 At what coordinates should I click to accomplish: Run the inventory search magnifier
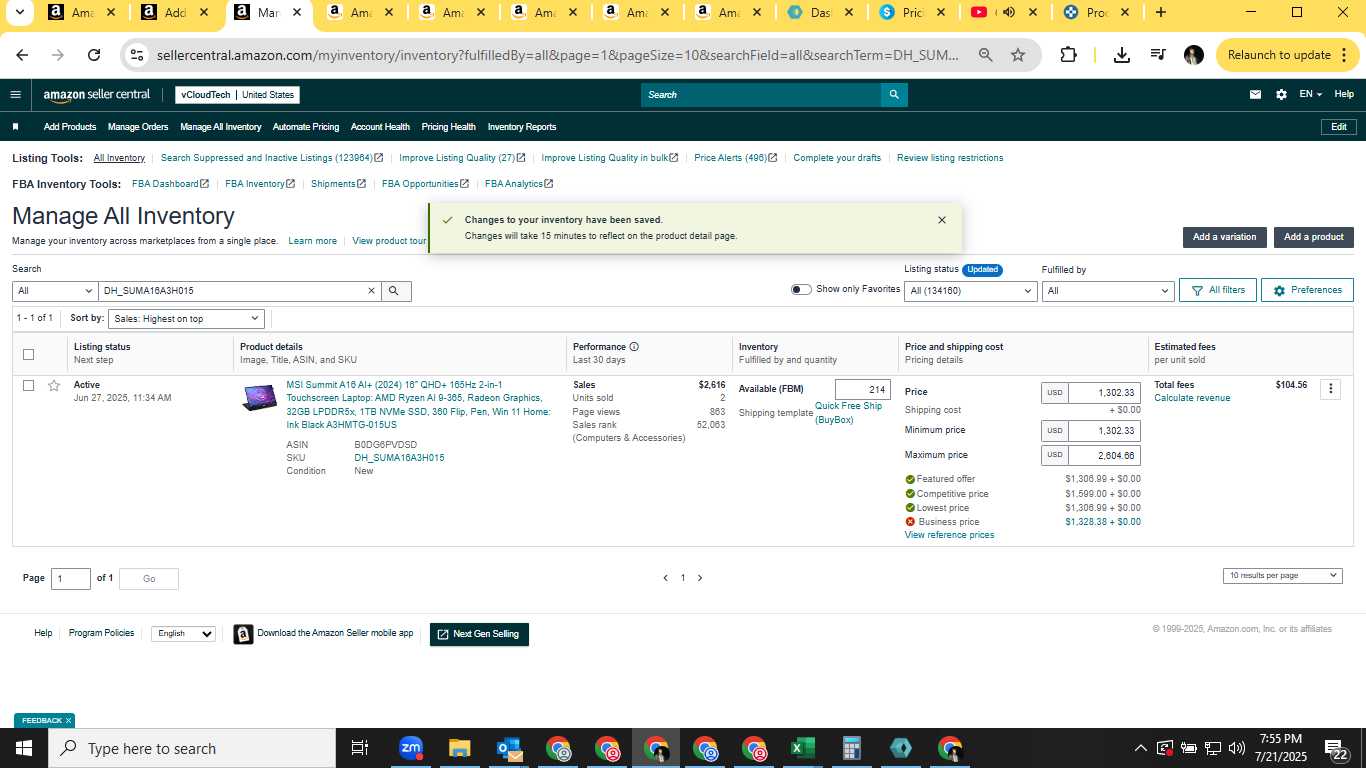coord(394,291)
